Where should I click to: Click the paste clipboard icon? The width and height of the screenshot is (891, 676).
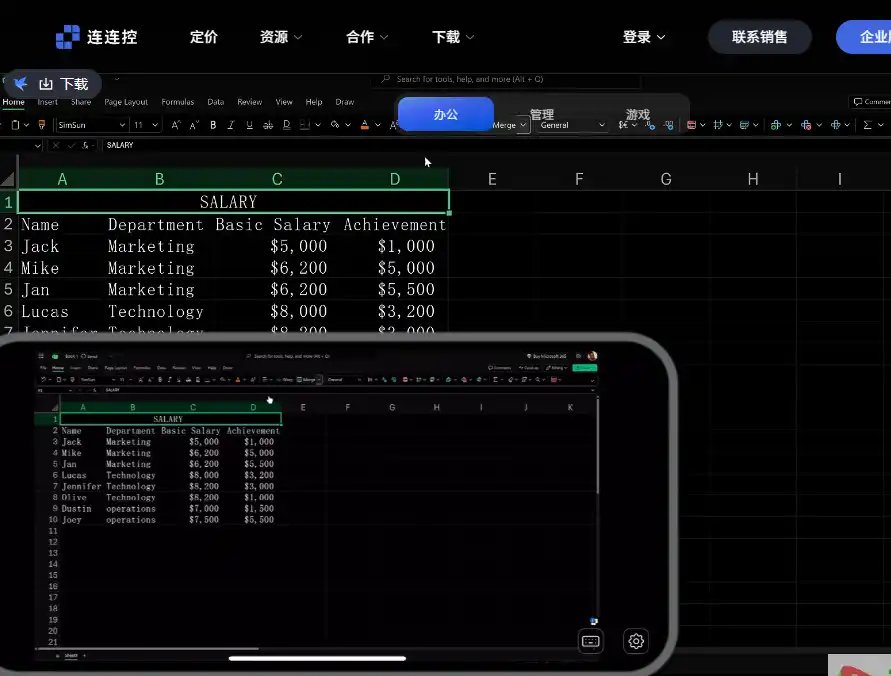pyautogui.click(x=15, y=125)
